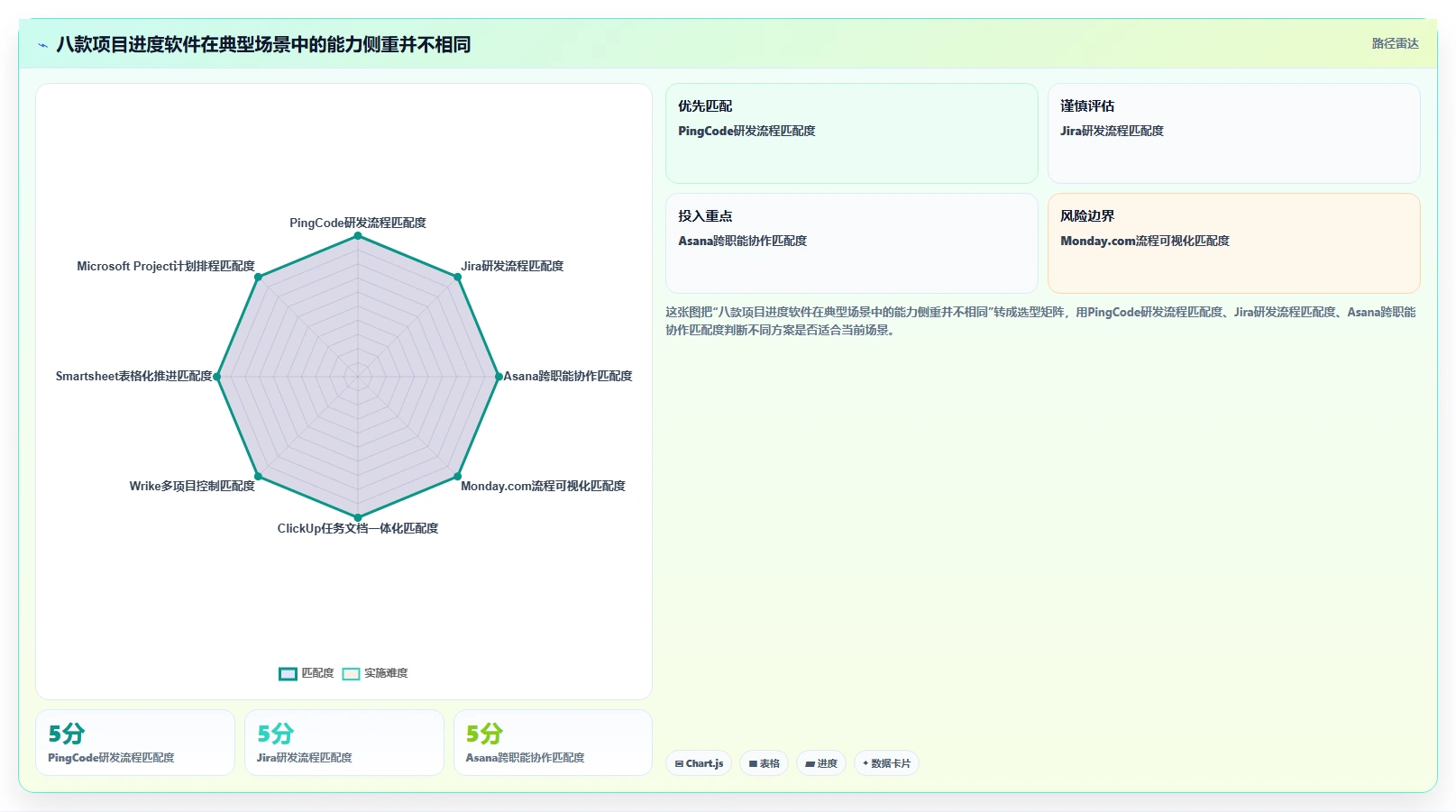The height and width of the screenshot is (812, 1456).
Task: Select the Jira研发流程匹配度 radar axis label
Action: point(512,266)
